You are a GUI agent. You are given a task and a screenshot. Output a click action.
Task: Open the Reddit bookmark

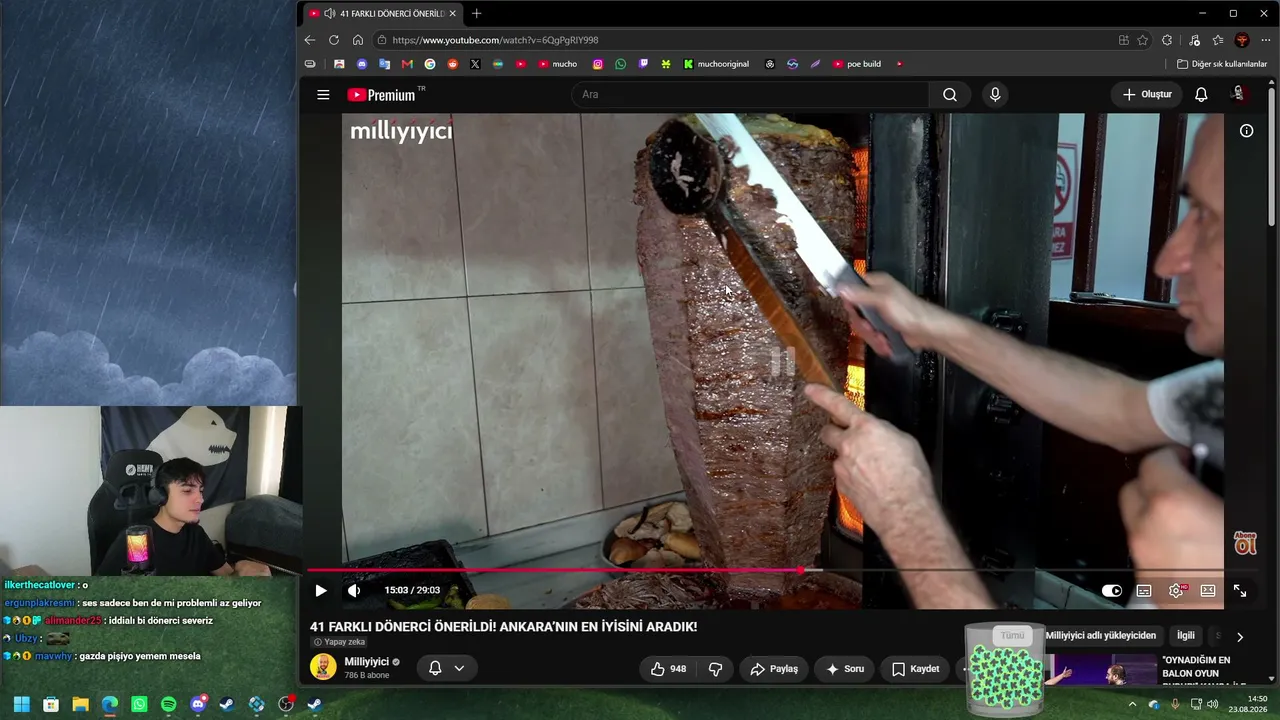pos(453,64)
